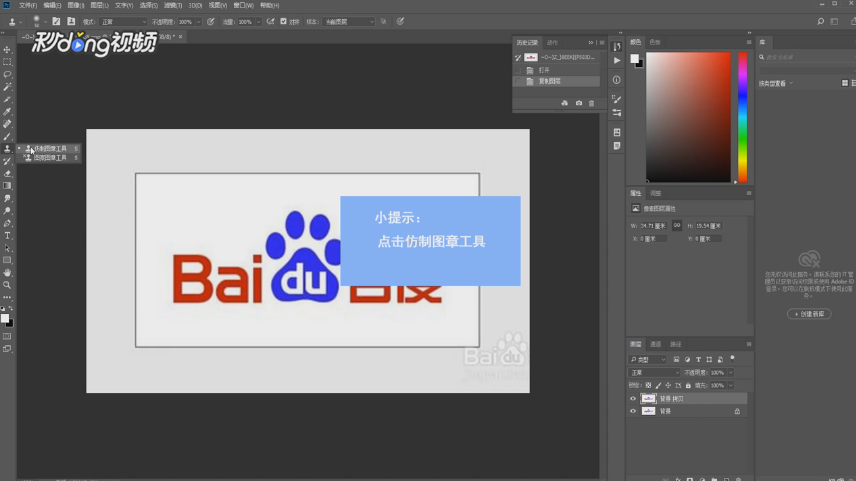Switch to the 色板 tab
Image resolution: width=856 pixels, height=481 pixels.
click(x=655, y=42)
